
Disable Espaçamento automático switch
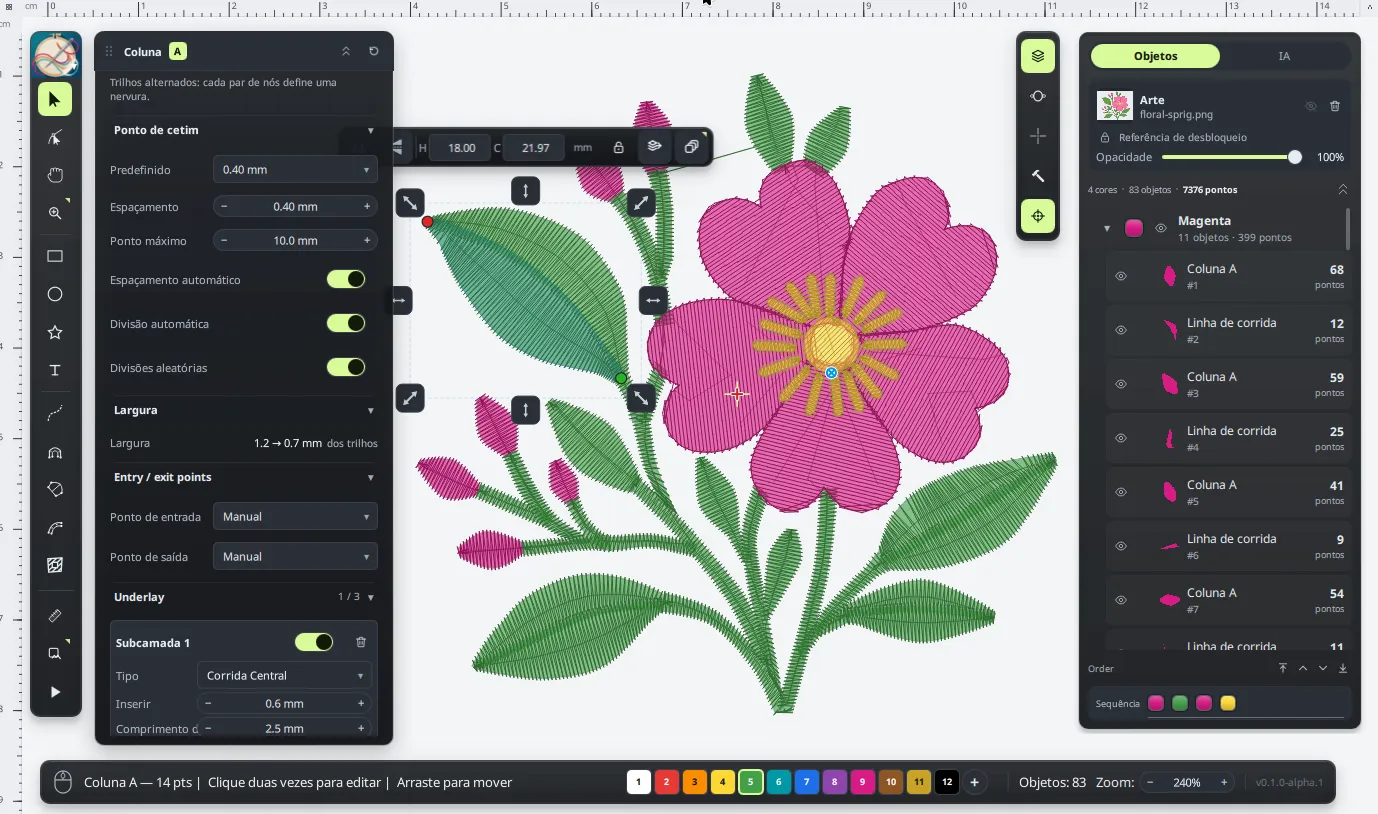[346, 279]
